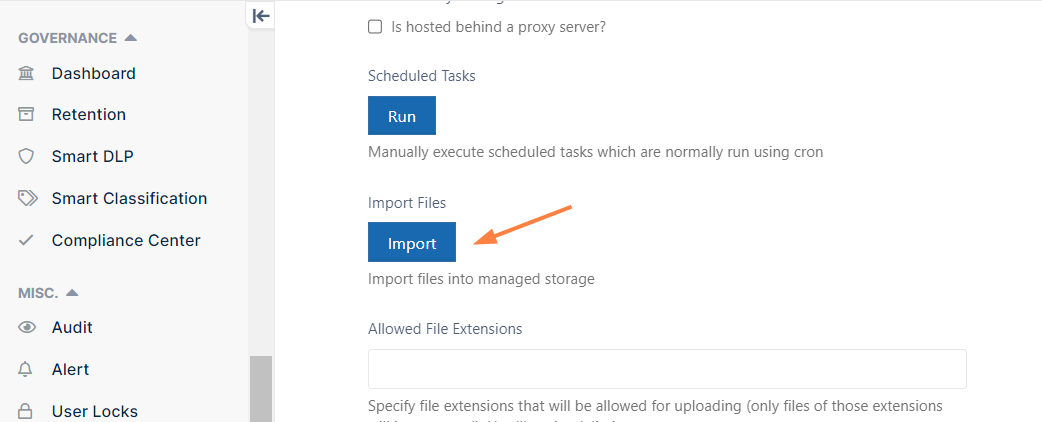Run the scheduled tasks manually
Viewport: 1042px width, 422px height.
coord(402,116)
